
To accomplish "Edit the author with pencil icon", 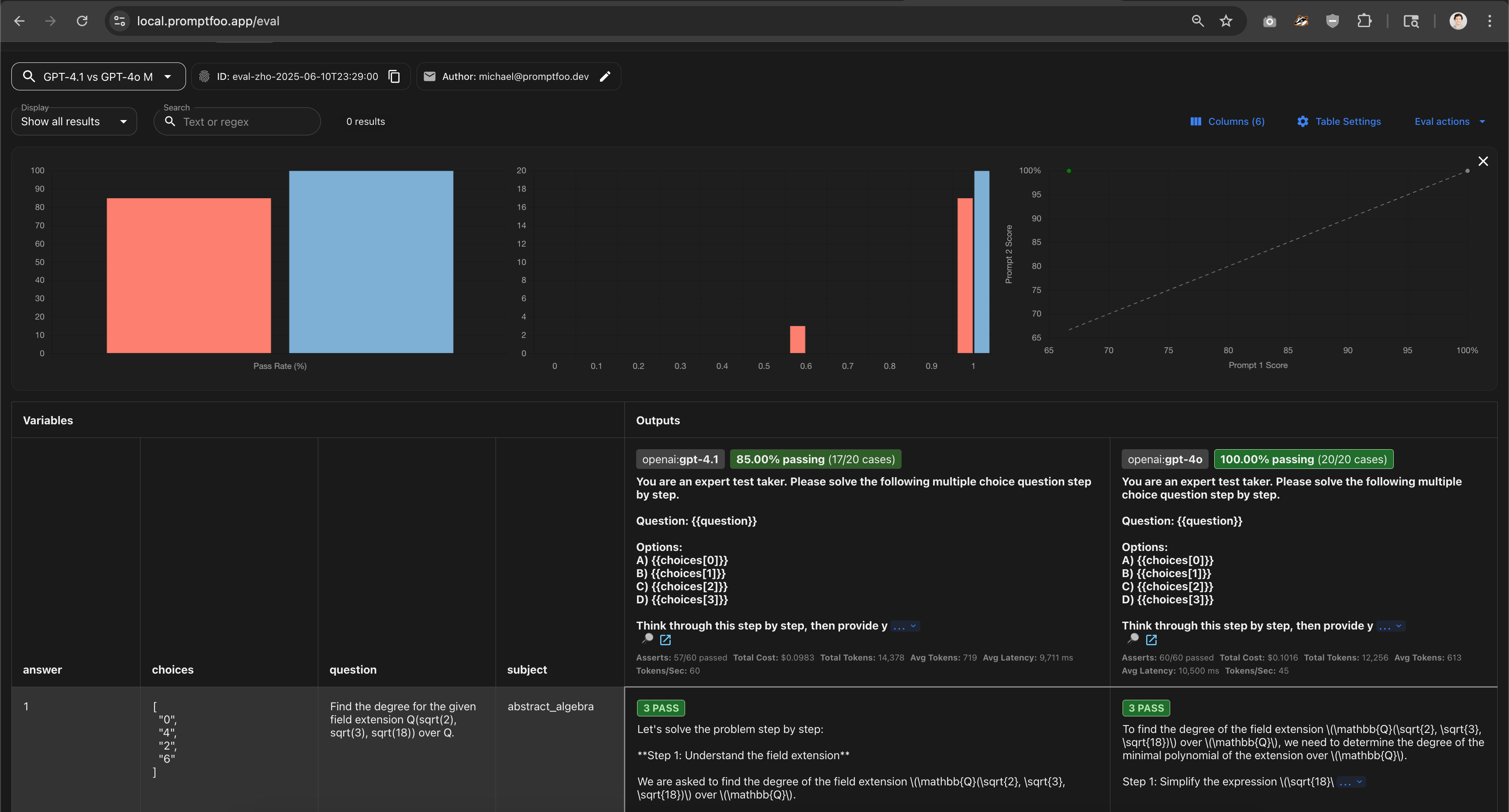I will coord(605,77).
